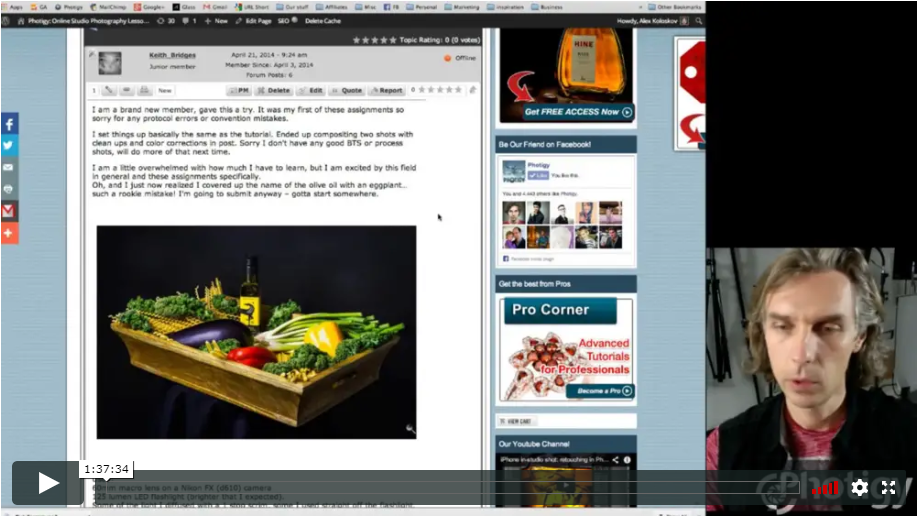Viewport: 917px width, 517px height.
Task: Click the View Cart link
Action: [516, 421]
